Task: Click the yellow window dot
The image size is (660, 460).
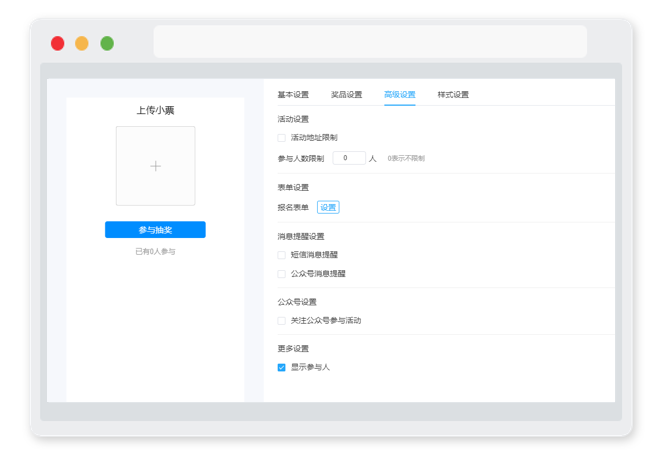Action: point(82,43)
